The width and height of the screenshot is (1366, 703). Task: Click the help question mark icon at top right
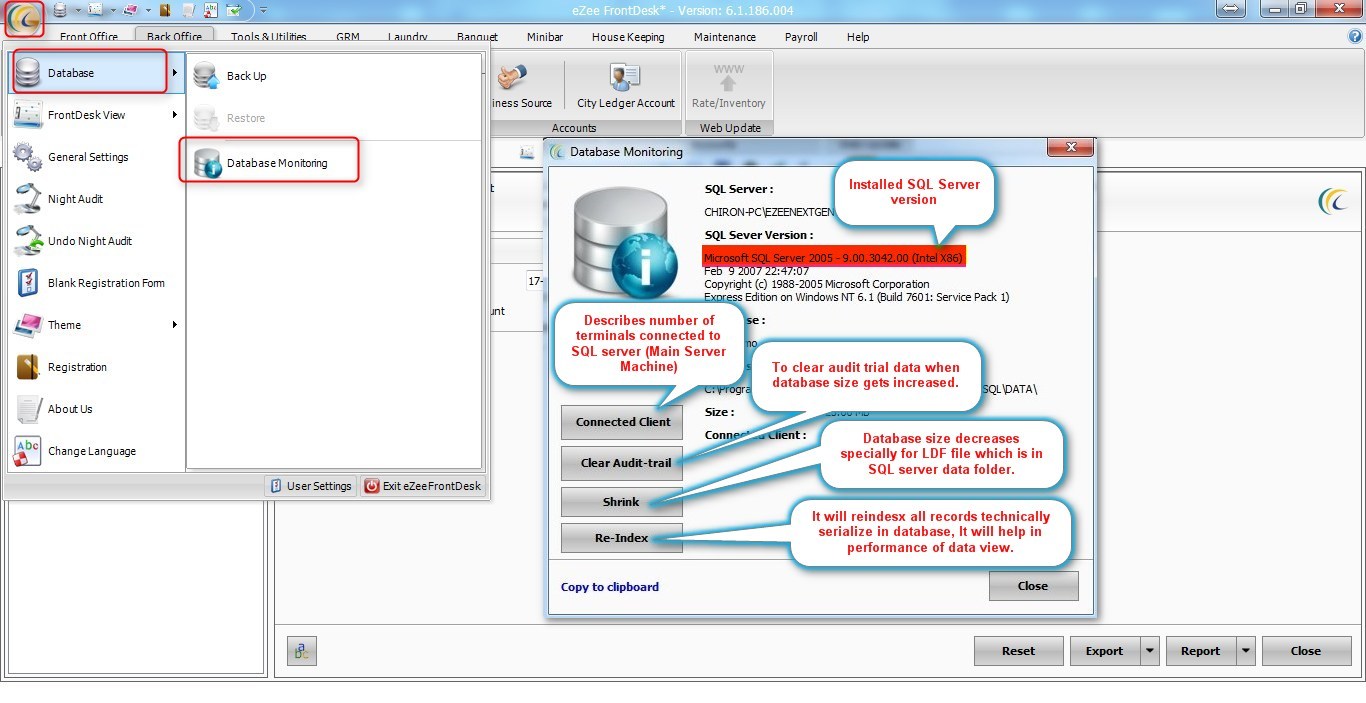[x=1356, y=36]
